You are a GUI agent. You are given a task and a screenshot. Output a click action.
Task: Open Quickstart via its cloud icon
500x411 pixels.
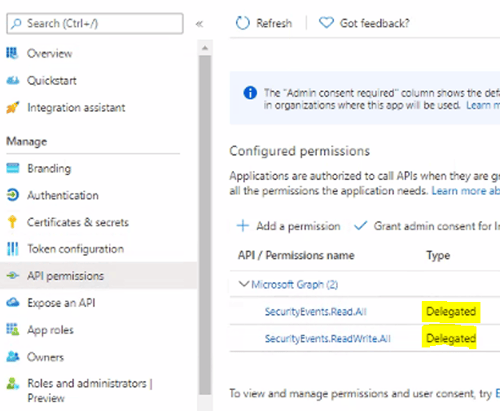click(x=13, y=80)
